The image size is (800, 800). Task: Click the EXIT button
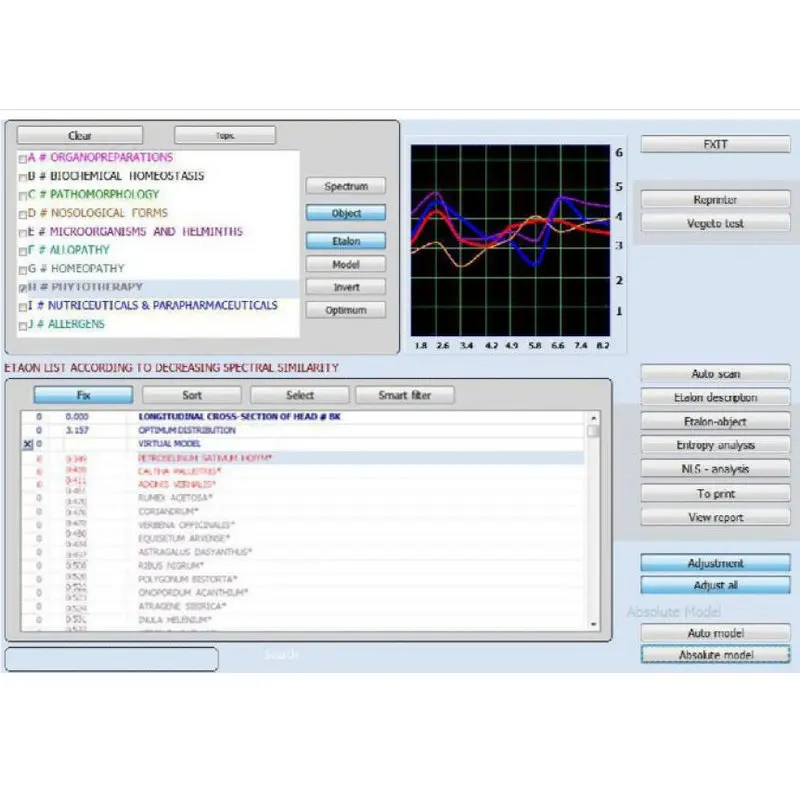(715, 144)
